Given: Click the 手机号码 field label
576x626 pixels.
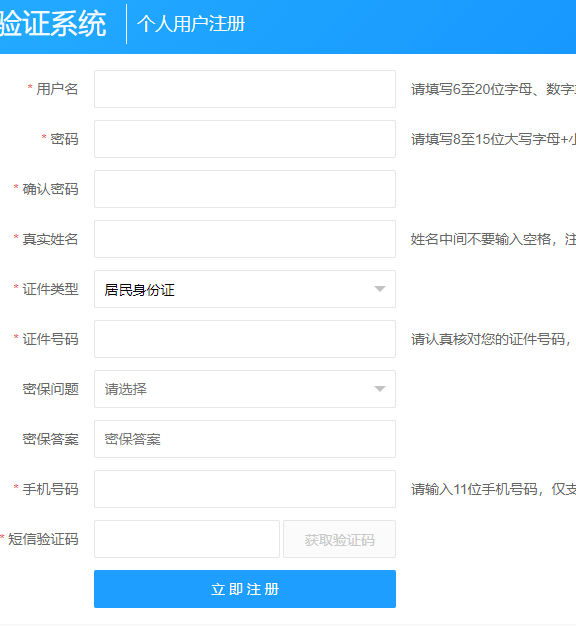Looking at the screenshot, I should [x=50, y=489].
